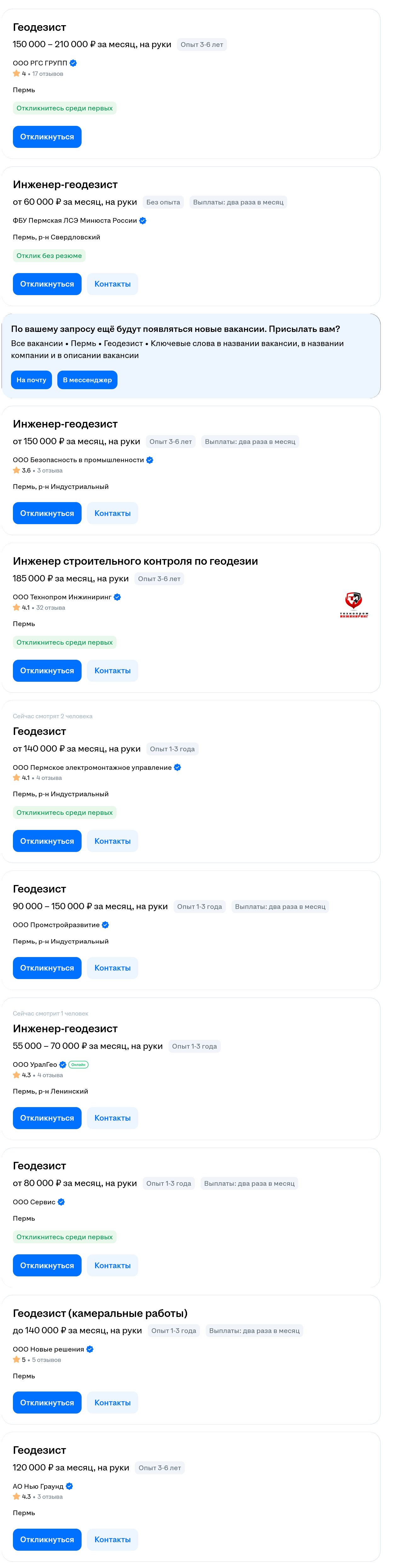Click the star icon under ООО Безопасность в промышленности
This screenshot has height=1568, width=394.
tap(16, 471)
